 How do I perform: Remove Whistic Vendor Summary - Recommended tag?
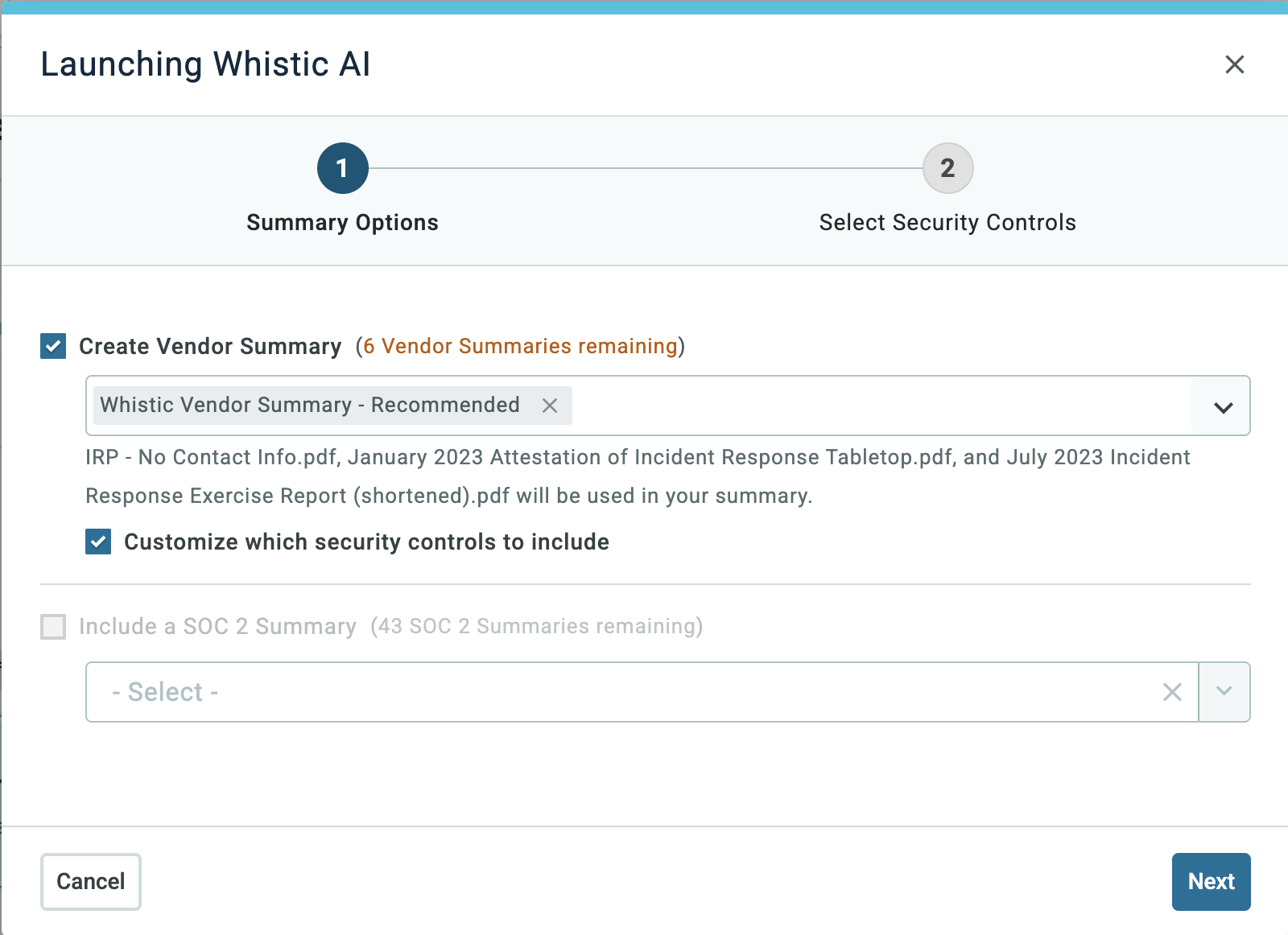(x=550, y=406)
